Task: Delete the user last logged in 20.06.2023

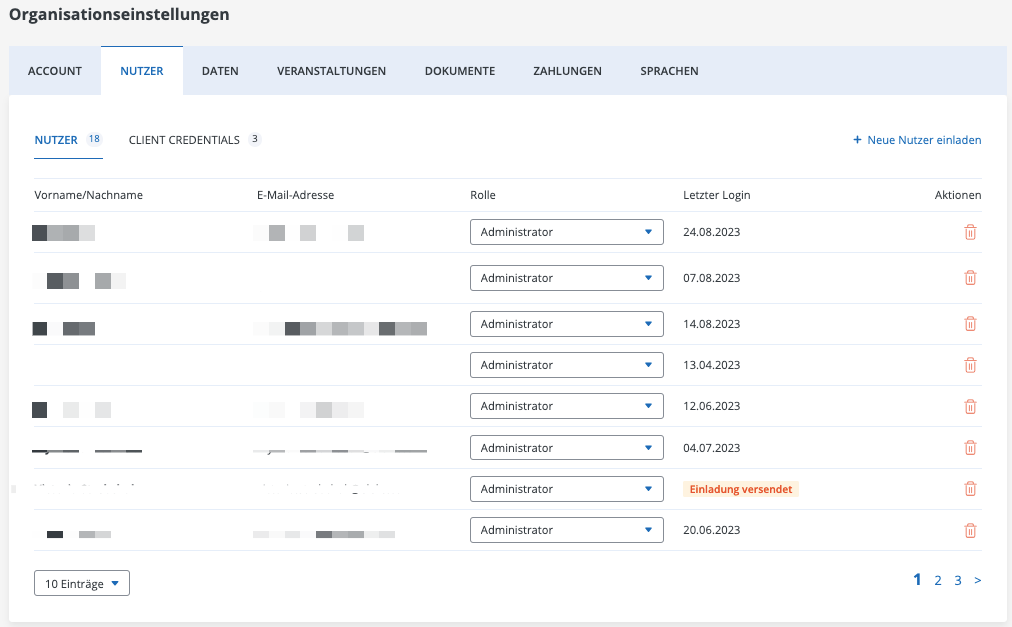Action: 969,531
